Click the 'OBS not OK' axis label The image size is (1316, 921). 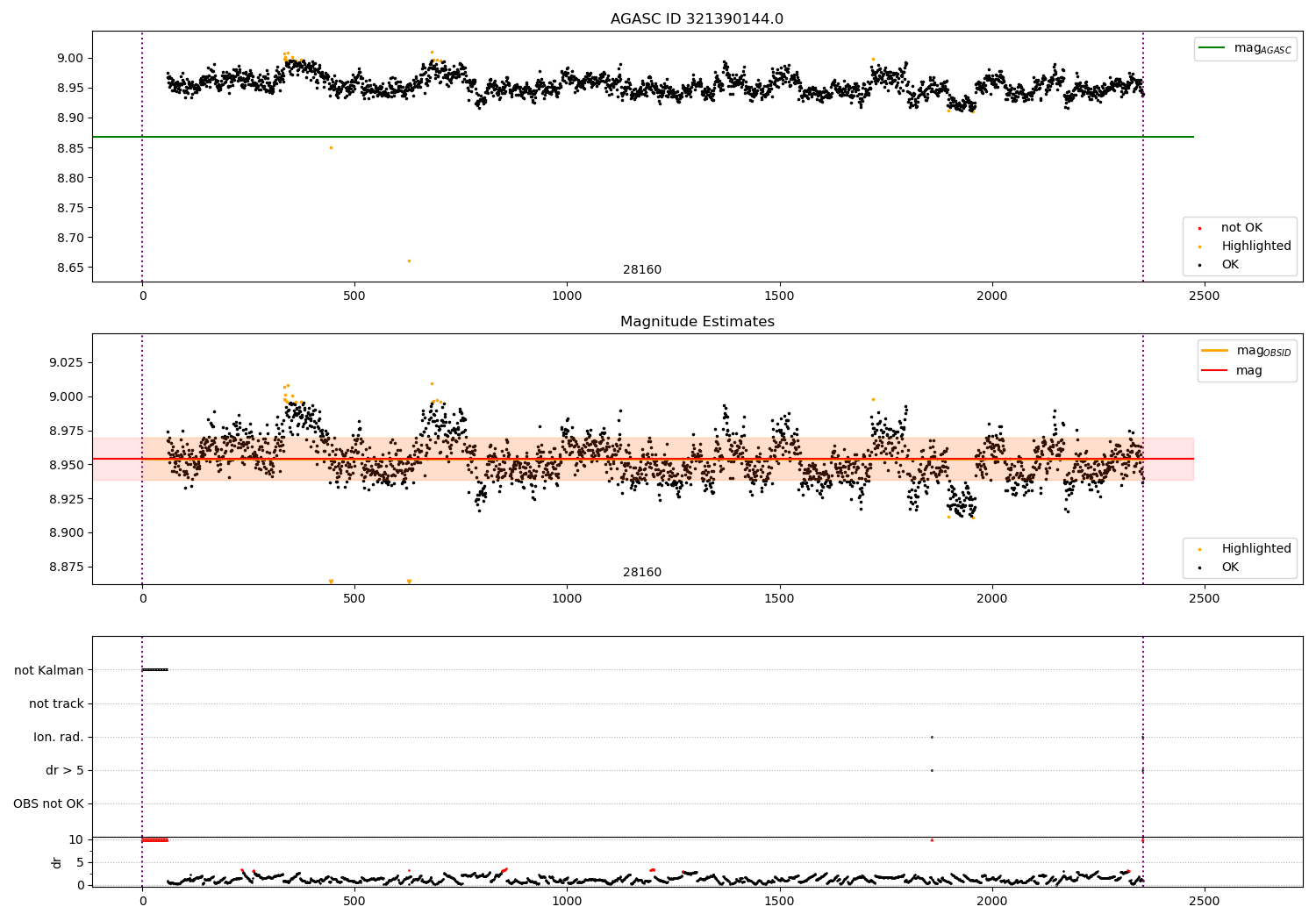pos(48,803)
